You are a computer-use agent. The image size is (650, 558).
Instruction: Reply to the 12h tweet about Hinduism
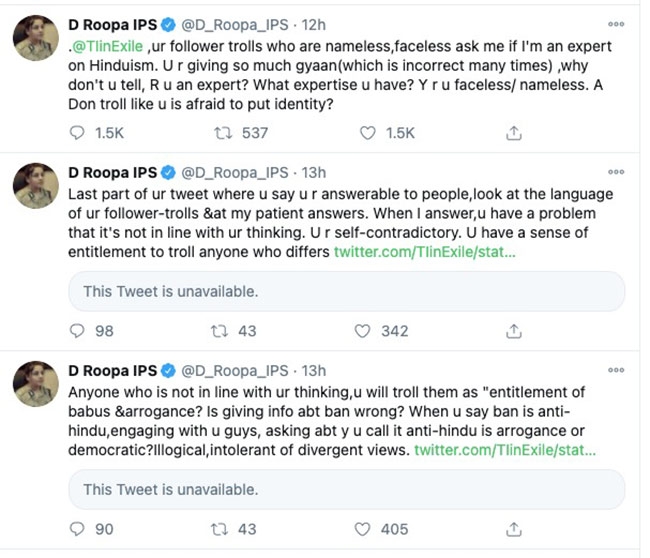[79, 133]
